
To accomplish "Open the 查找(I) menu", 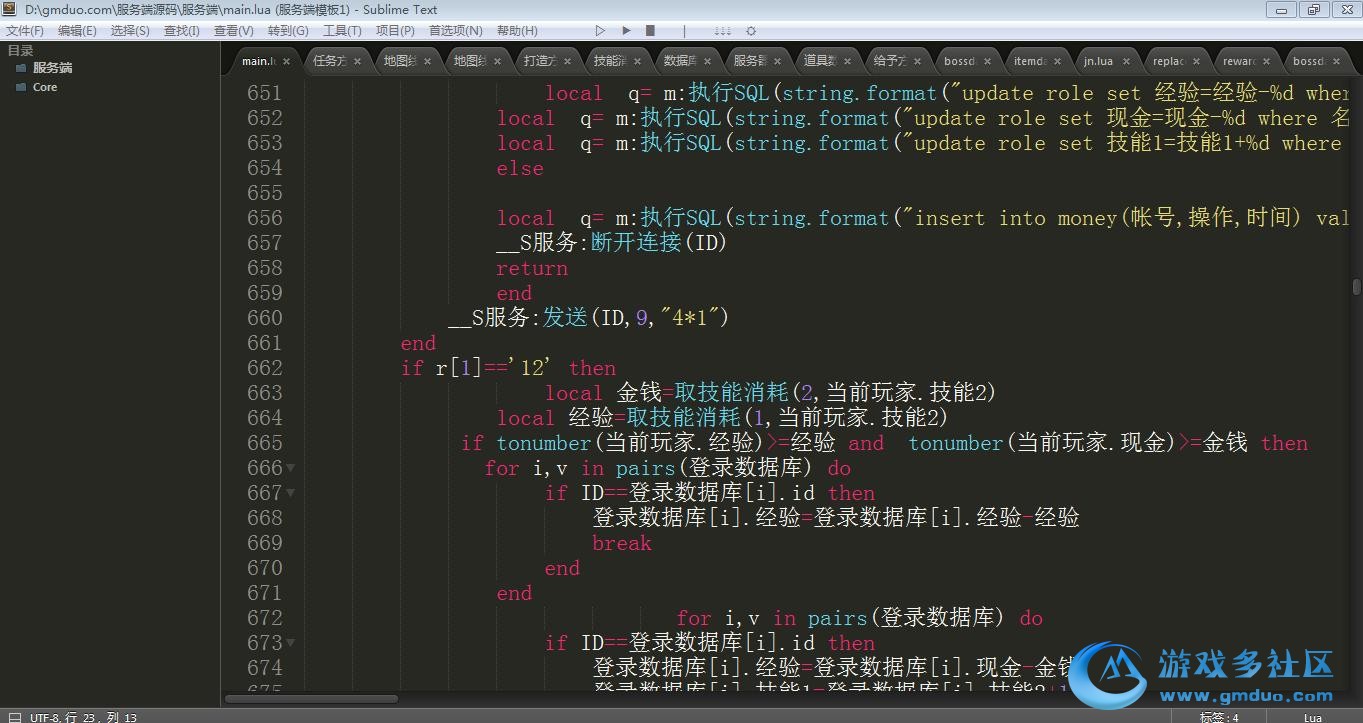I will [x=181, y=31].
